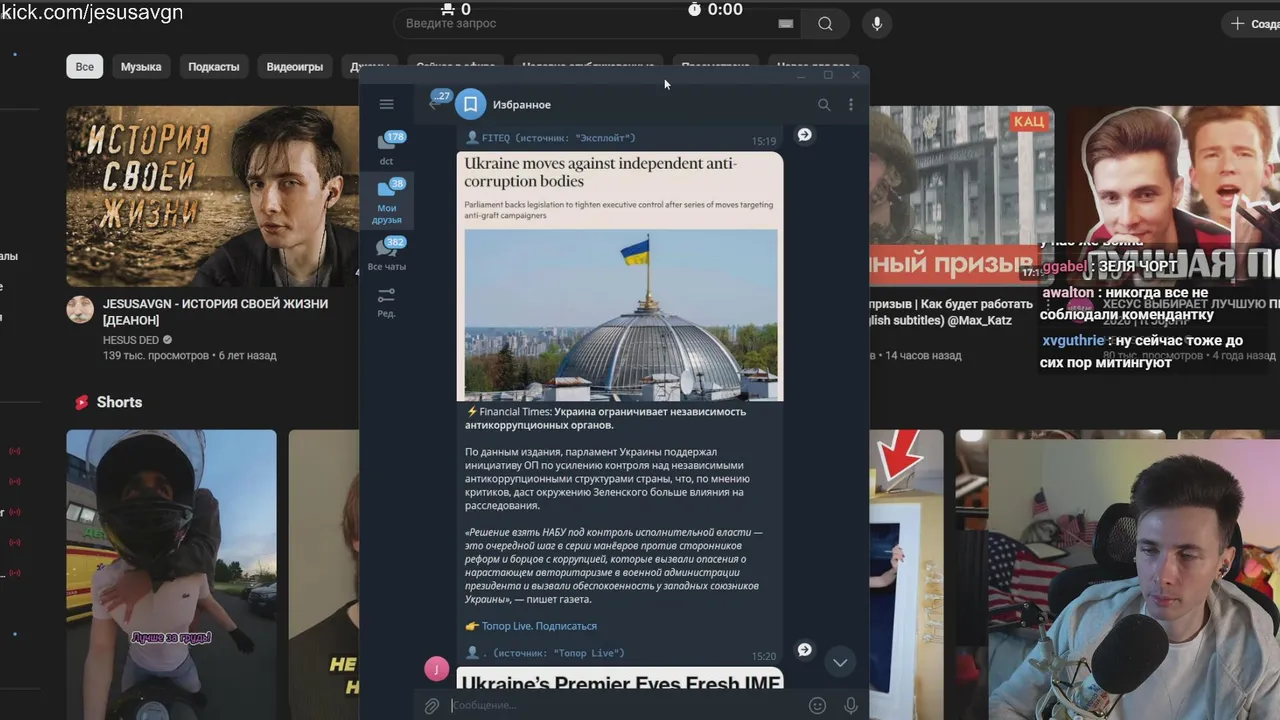1280x720 pixels.
Task: Maximize the Telegram window
Action: (x=828, y=75)
